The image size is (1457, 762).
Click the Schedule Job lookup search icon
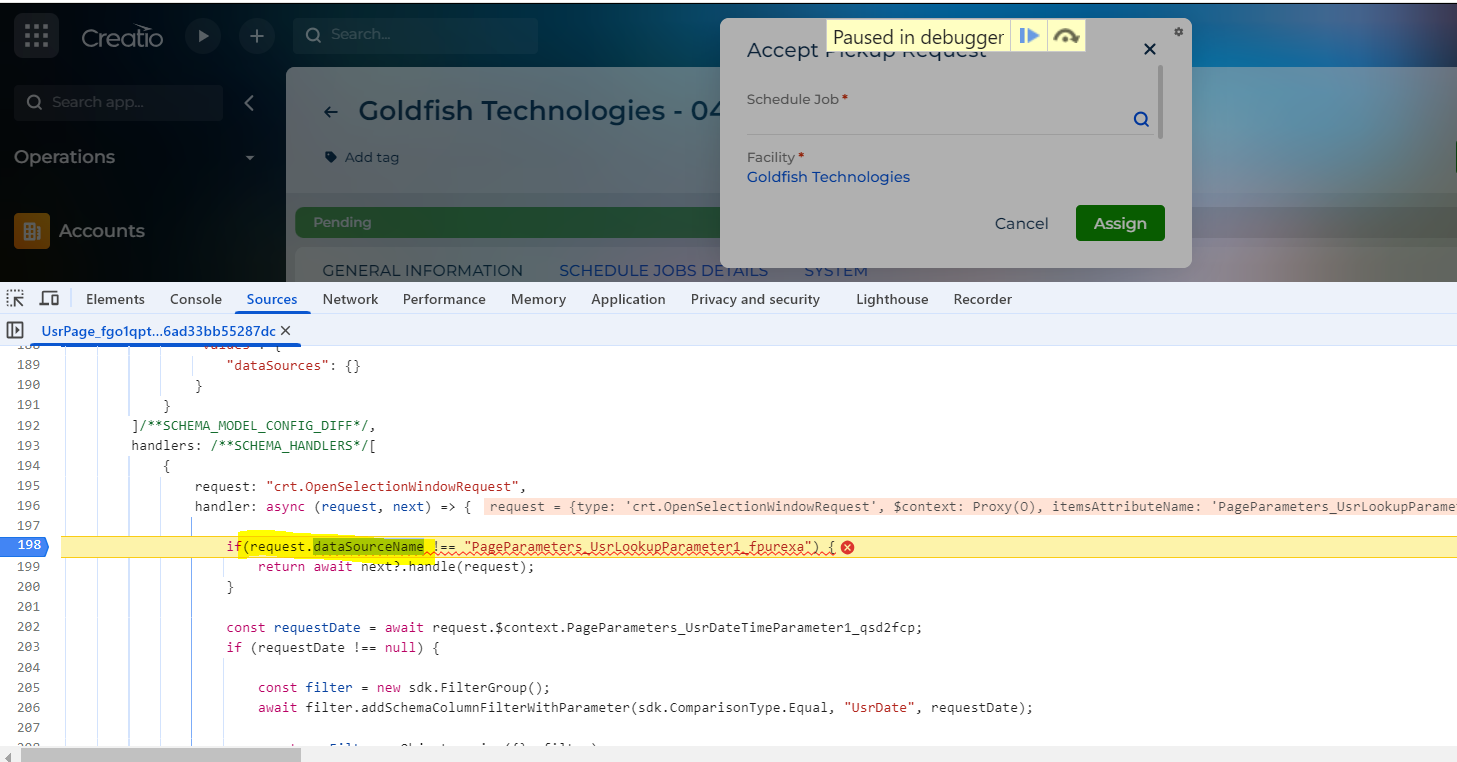click(x=1141, y=119)
